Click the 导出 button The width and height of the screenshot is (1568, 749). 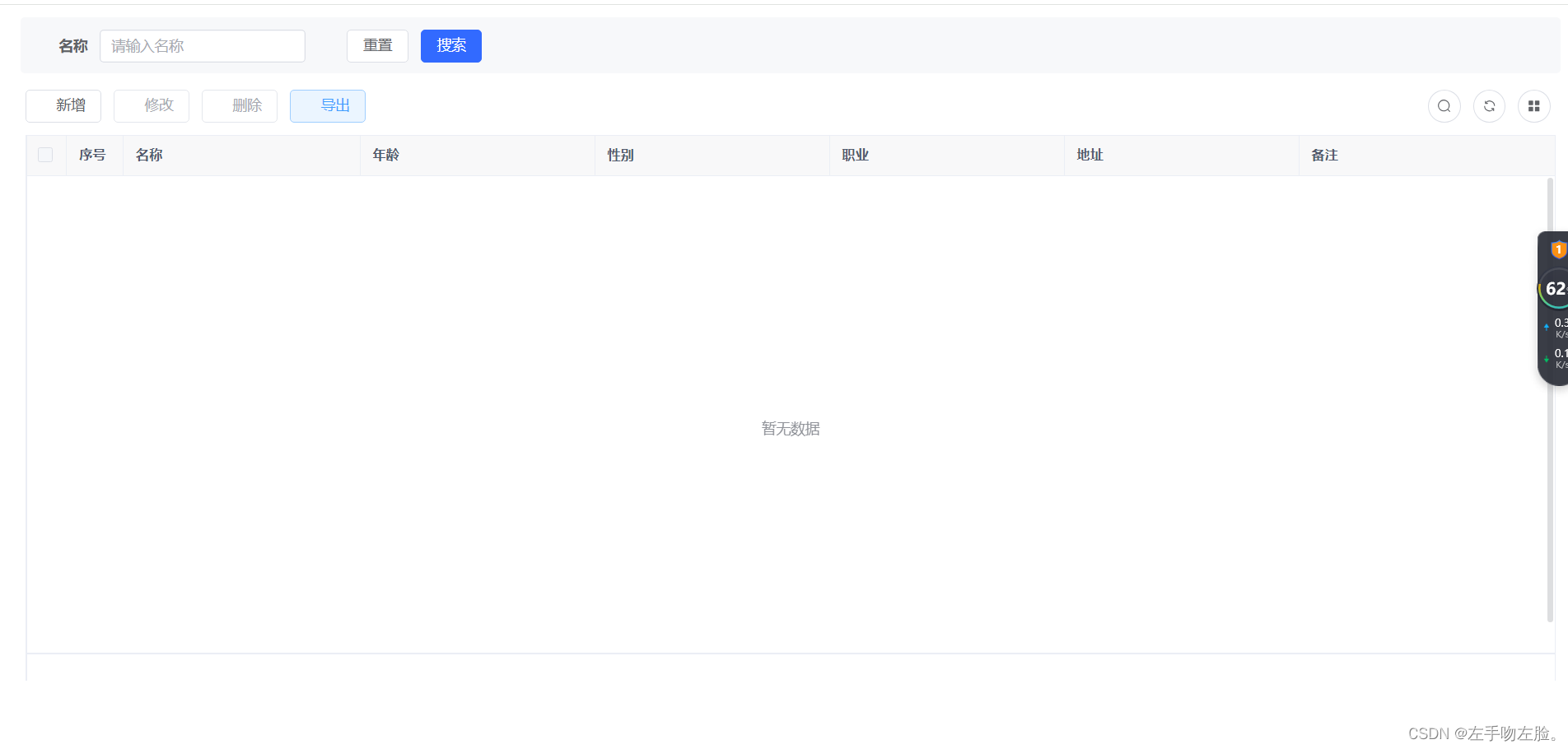click(x=328, y=106)
